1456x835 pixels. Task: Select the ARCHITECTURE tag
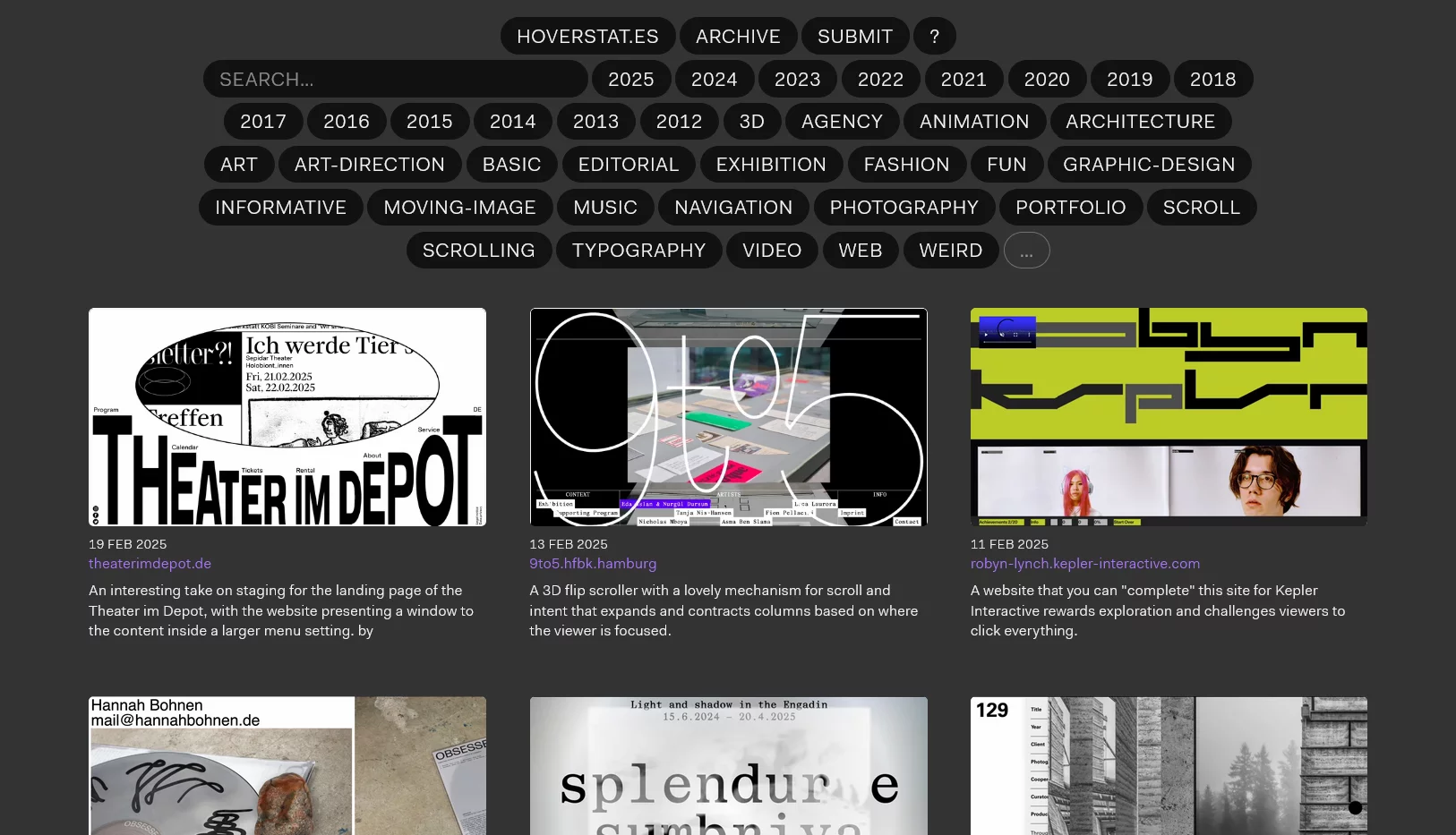1141,121
